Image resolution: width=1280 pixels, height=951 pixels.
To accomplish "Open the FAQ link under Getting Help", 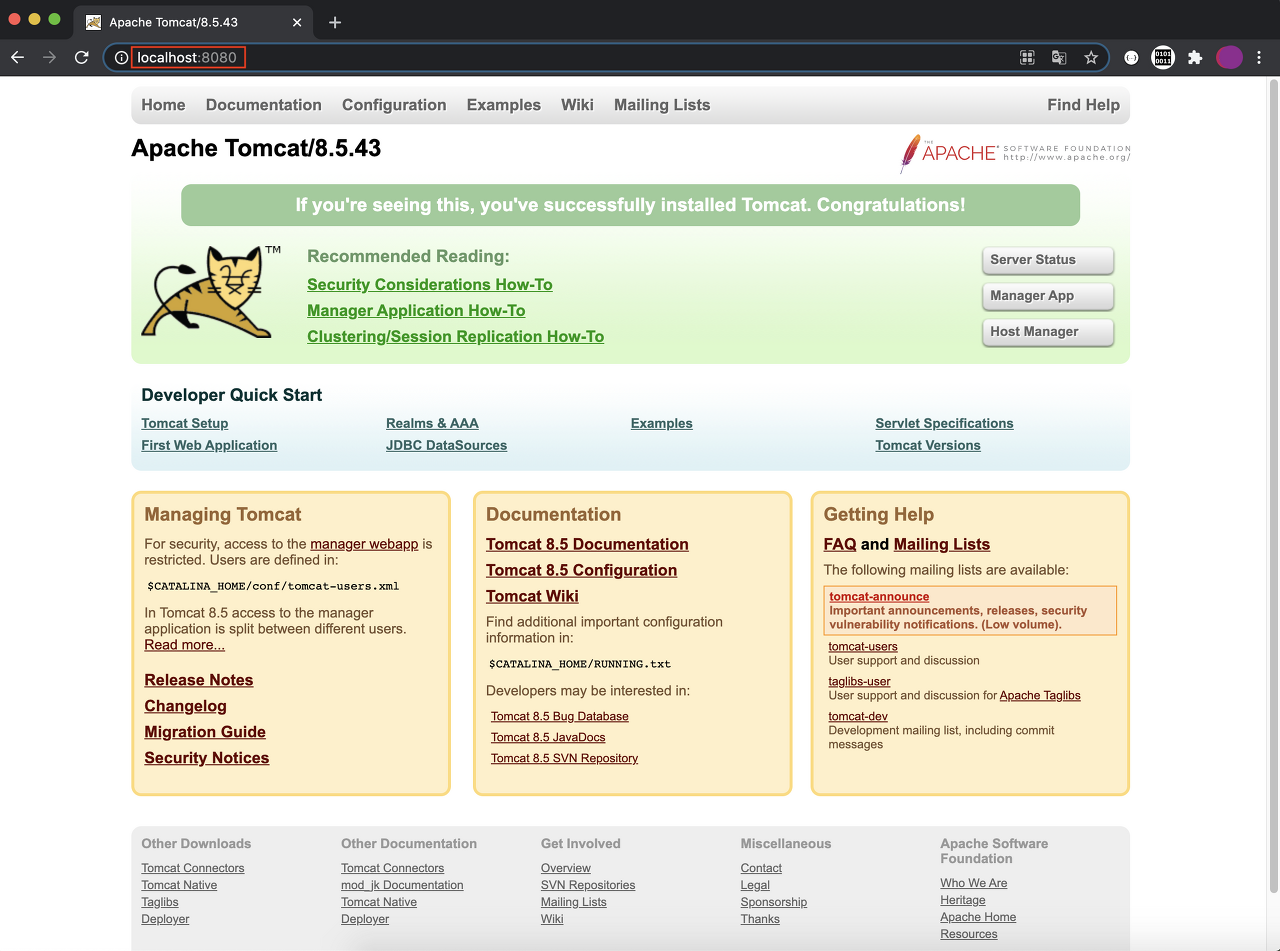I will (840, 544).
